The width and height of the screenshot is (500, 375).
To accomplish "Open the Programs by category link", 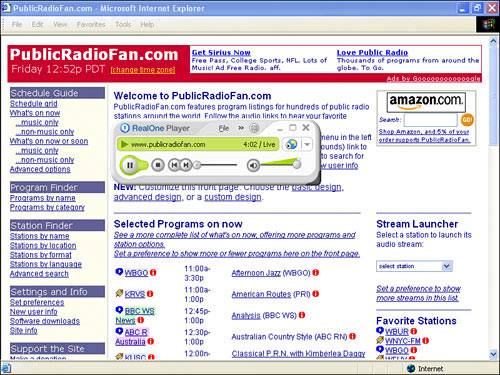I will [47, 207].
